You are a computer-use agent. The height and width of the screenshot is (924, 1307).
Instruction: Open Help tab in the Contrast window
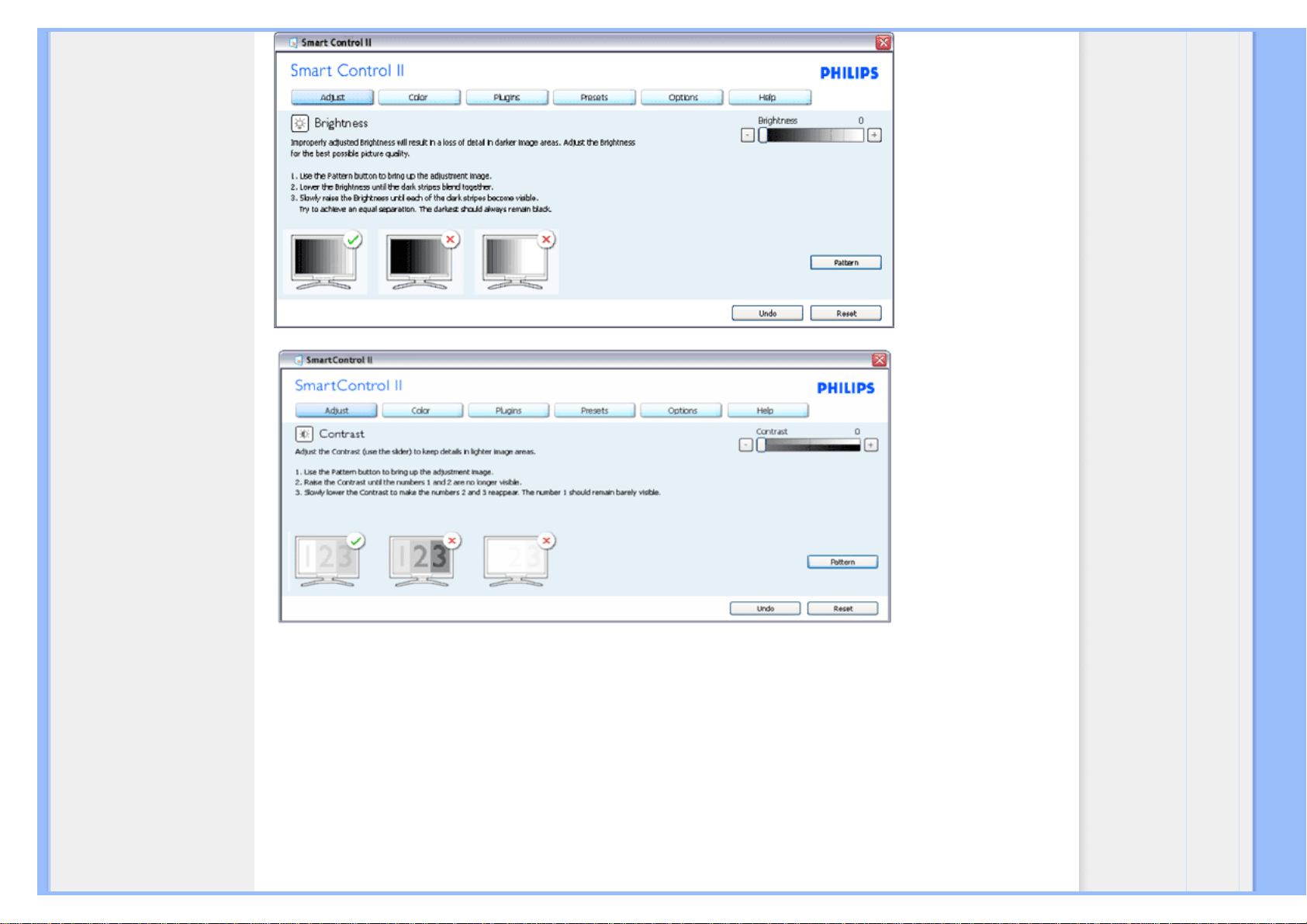click(768, 411)
